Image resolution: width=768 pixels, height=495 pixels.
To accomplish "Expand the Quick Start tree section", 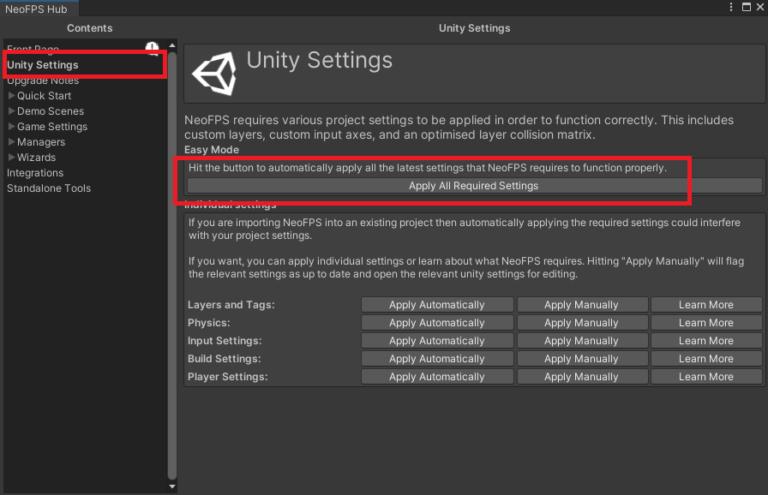I will (11, 96).
